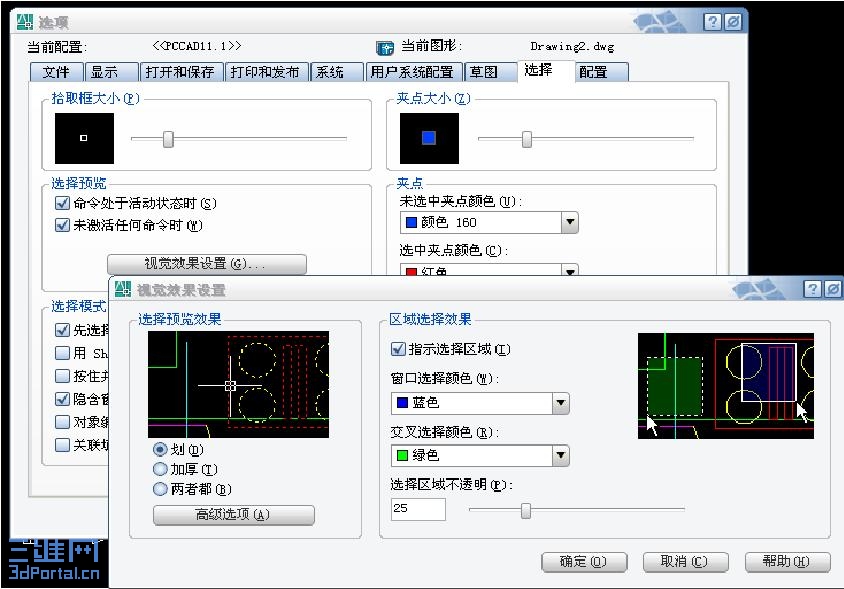Select the 划 radio button

coord(160,449)
